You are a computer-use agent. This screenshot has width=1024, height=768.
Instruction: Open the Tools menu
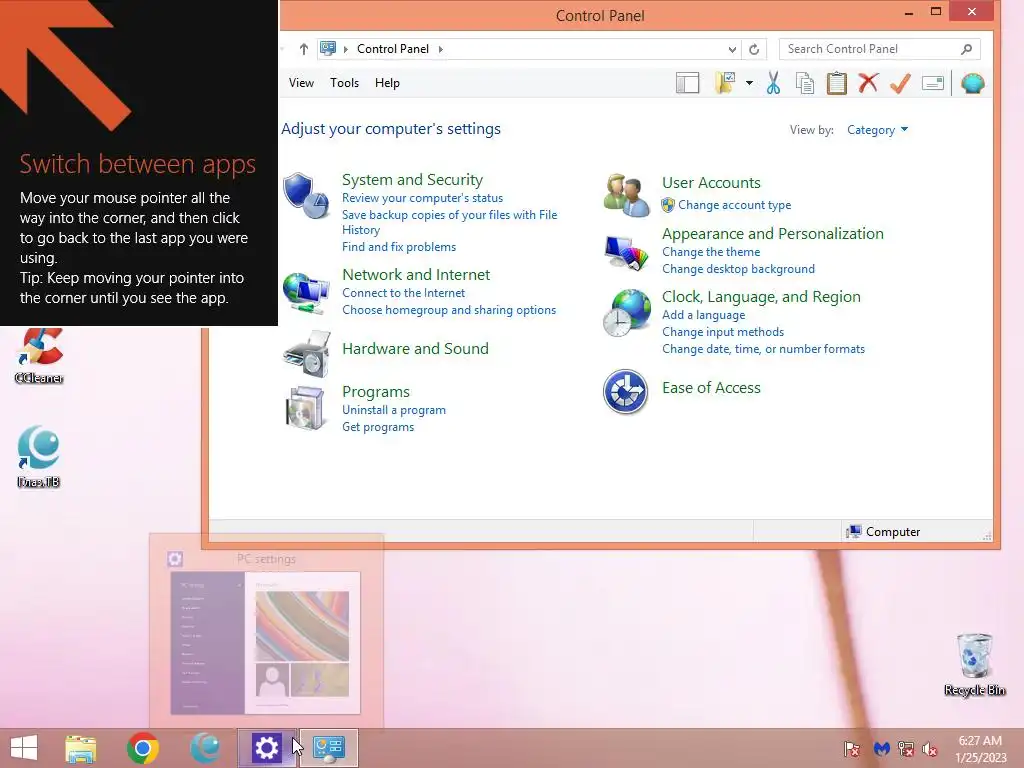coord(344,83)
